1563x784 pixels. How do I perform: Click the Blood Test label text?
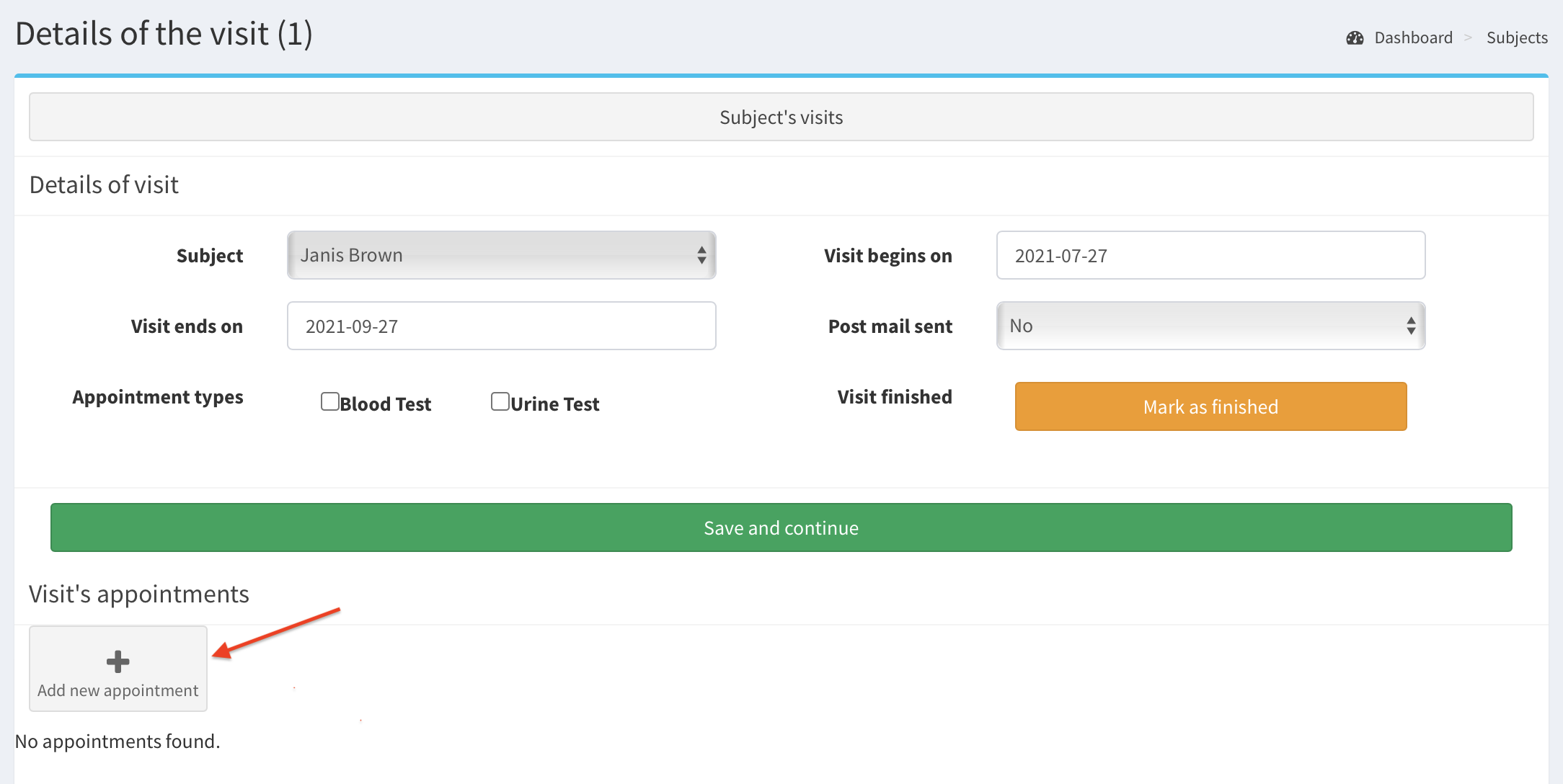point(385,404)
